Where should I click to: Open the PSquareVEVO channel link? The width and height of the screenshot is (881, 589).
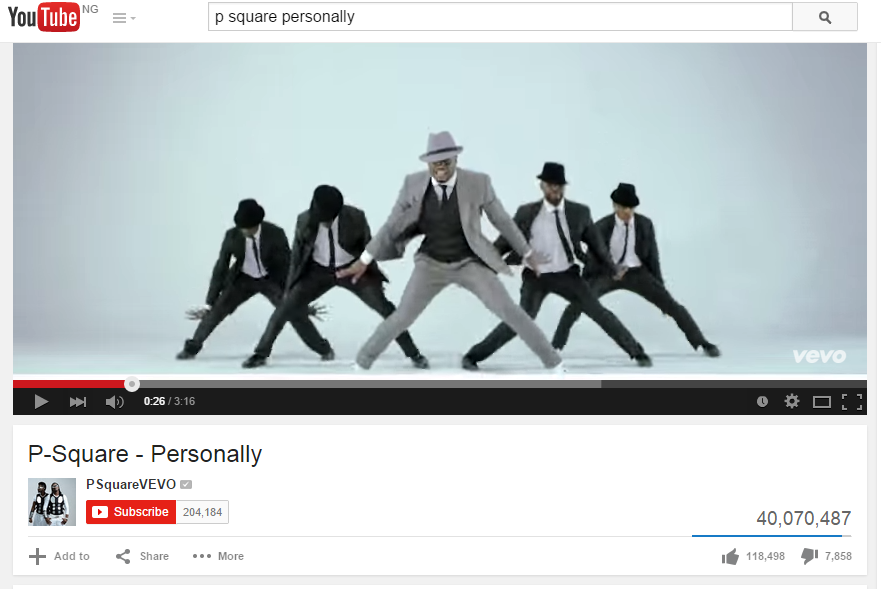pyautogui.click(x=131, y=484)
